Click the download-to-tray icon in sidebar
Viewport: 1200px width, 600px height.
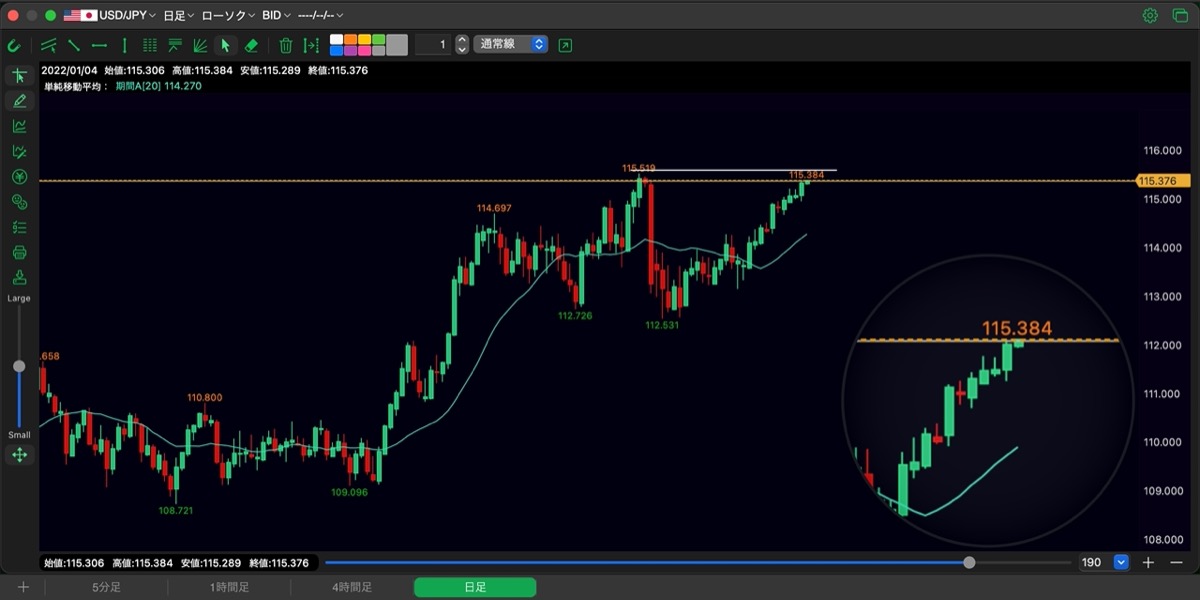[x=19, y=277]
